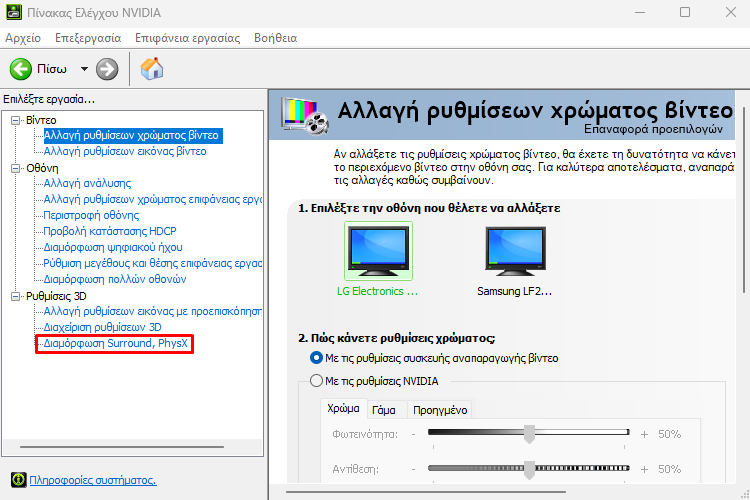Select radio Με τις ρυθμίσεις NVIDIA

pyautogui.click(x=316, y=381)
